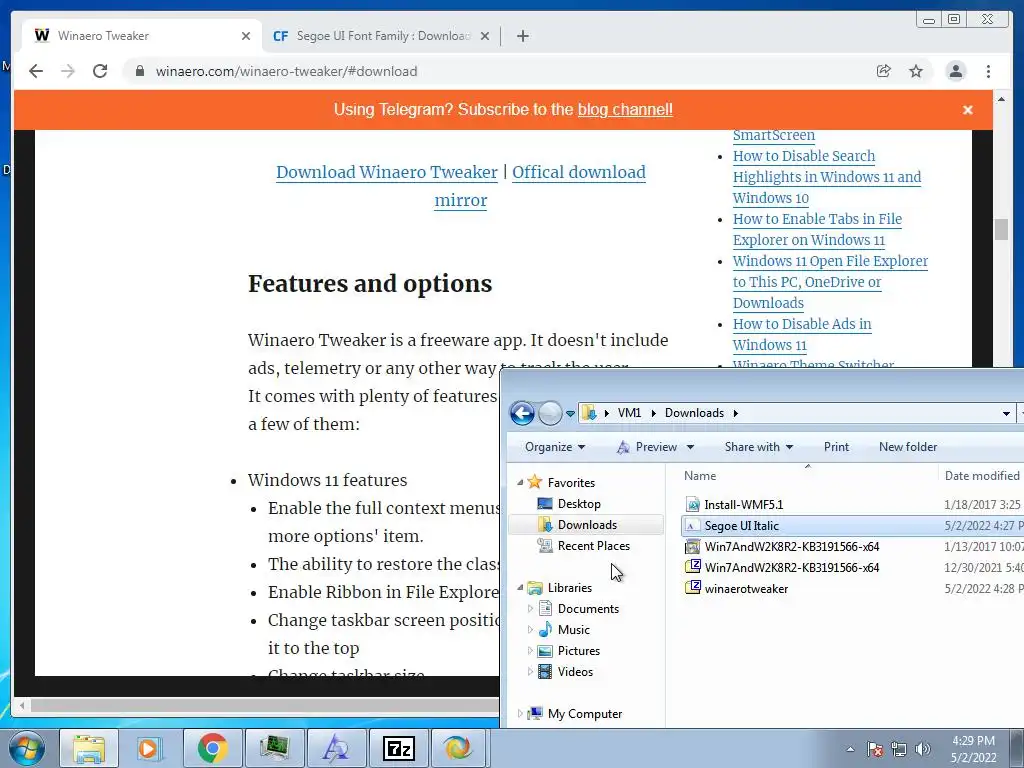Image resolution: width=1024 pixels, height=768 pixels.
Task: Open the address bar history dropdown in Explorer
Action: click(1006, 413)
